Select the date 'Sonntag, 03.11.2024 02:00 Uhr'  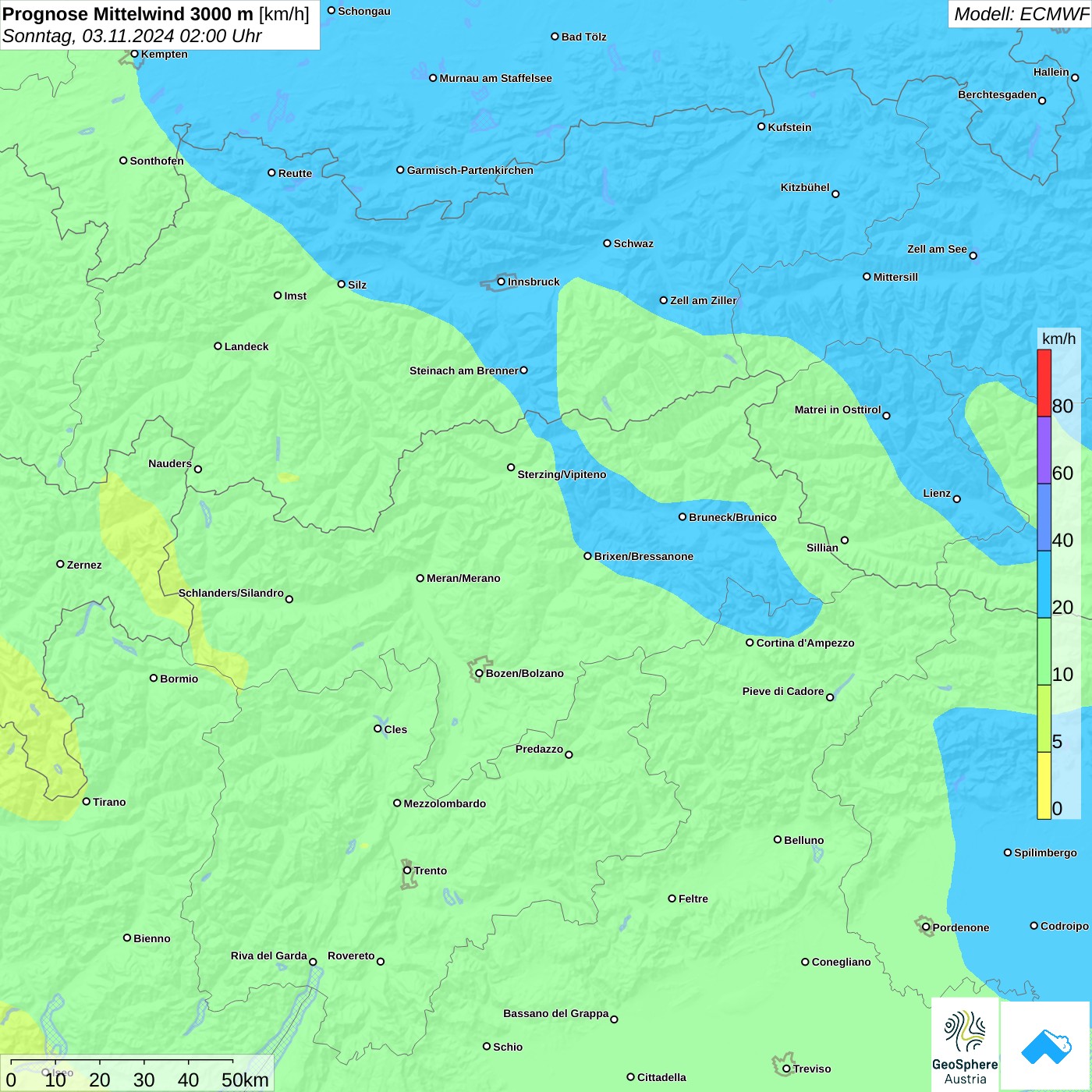[132, 36]
